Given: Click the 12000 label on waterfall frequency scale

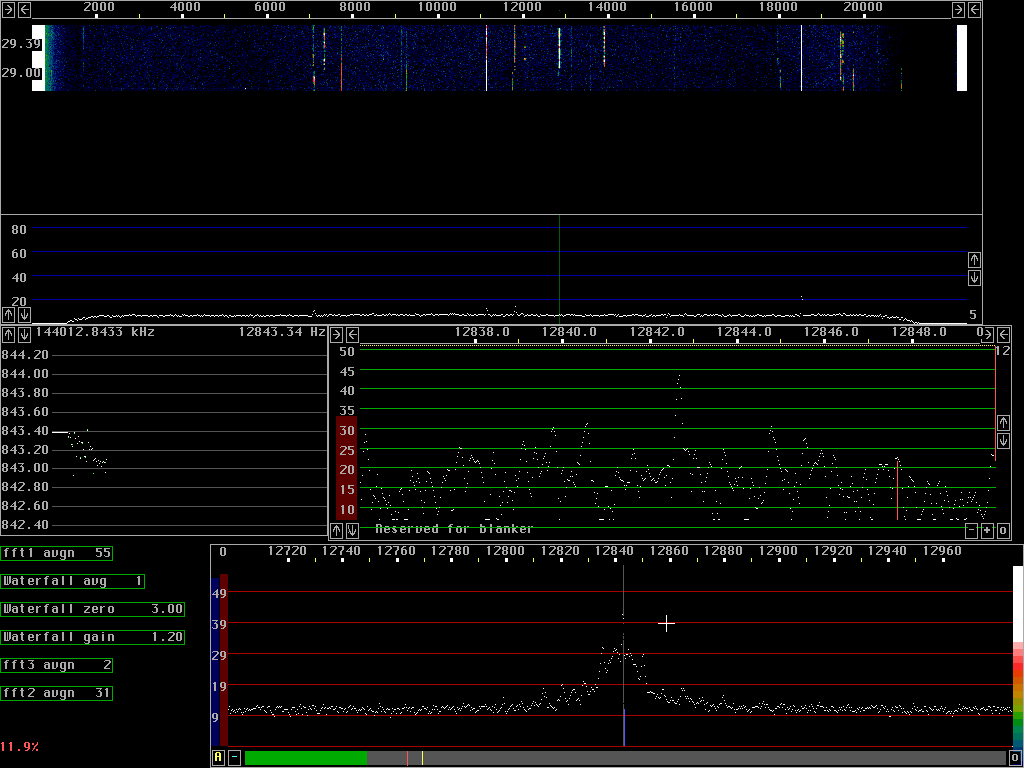Looking at the screenshot, I should [522, 7].
